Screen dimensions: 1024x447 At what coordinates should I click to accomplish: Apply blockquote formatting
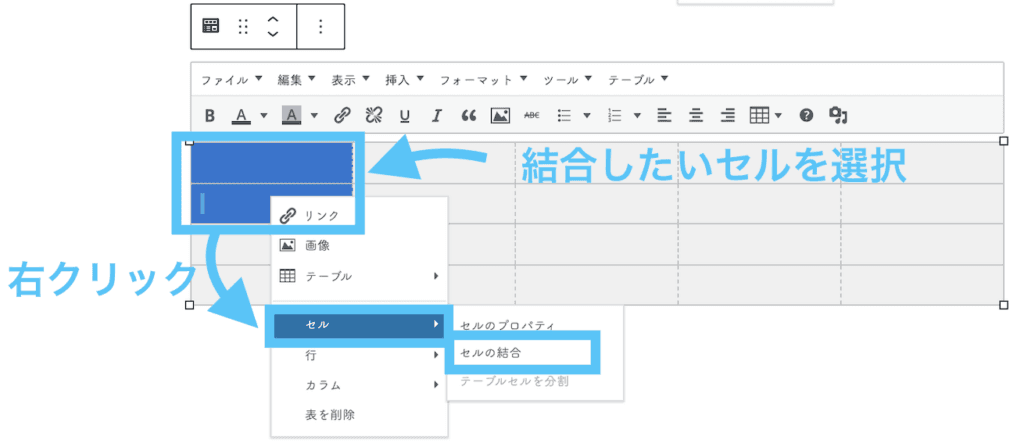point(468,116)
